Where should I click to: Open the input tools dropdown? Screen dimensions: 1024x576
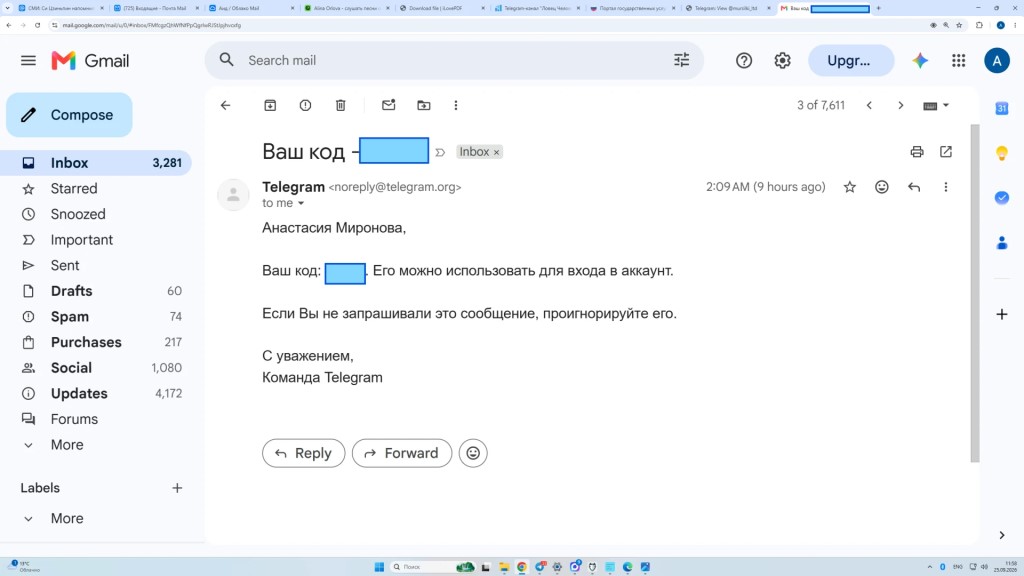(x=936, y=105)
